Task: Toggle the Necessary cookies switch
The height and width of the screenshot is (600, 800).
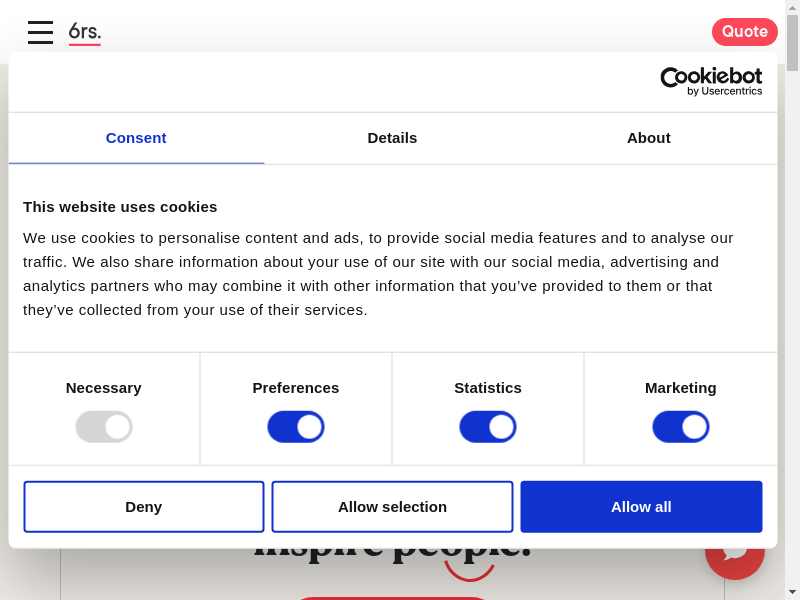Action: (104, 427)
